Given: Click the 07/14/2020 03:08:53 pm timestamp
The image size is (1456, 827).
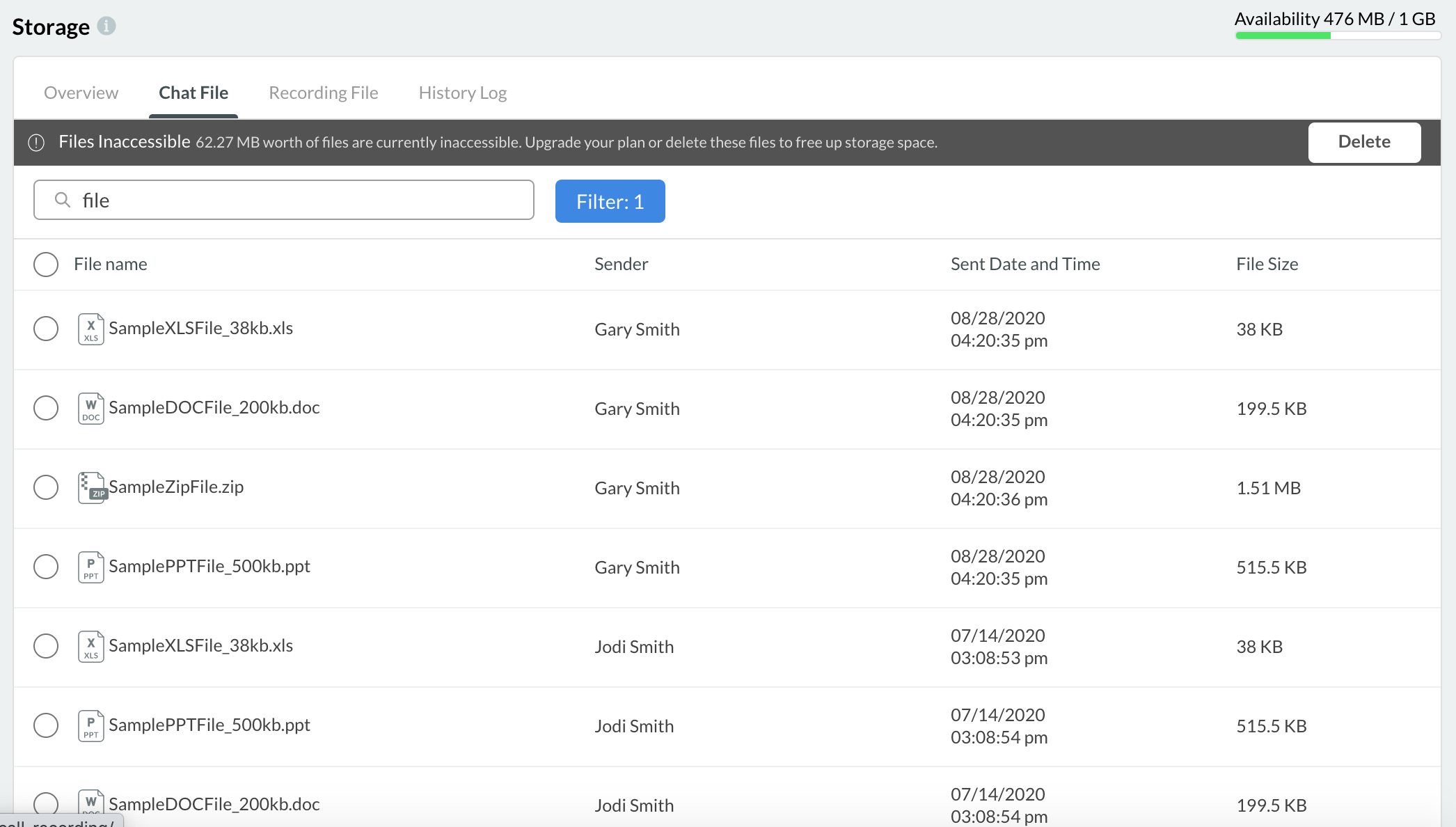Looking at the screenshot, I should tap(999, 647).
